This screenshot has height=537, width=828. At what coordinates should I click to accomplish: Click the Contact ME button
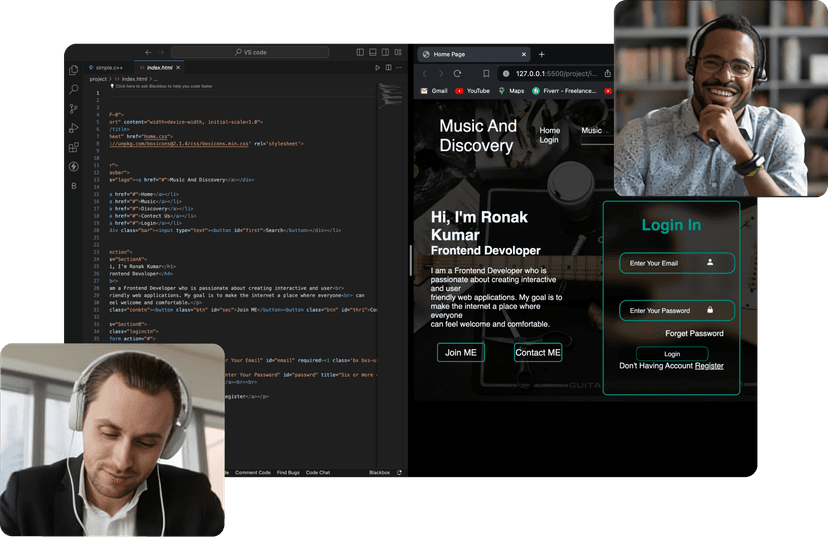(538, 352)
